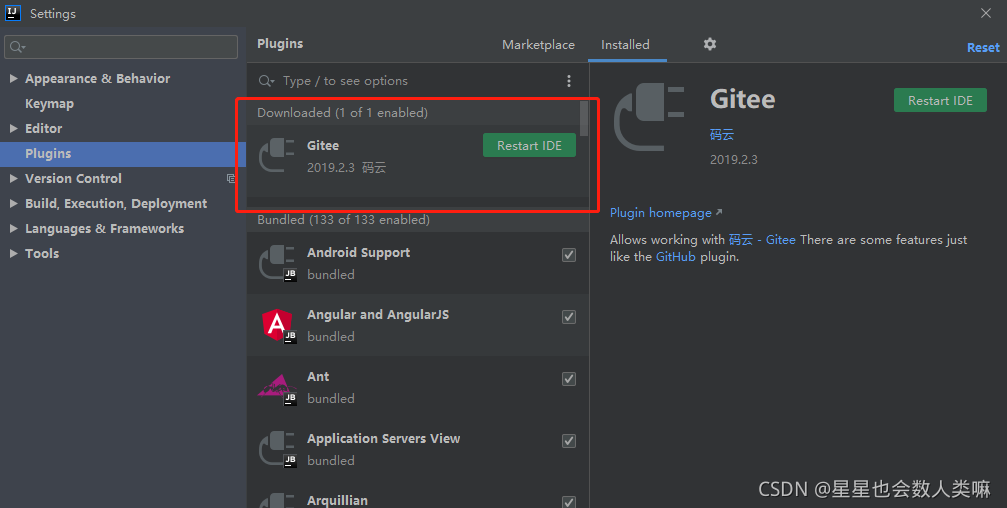The width and height of the screenshot is (1007, 508).
Task: Click the settings search input field
Action: tap(121, 47)
